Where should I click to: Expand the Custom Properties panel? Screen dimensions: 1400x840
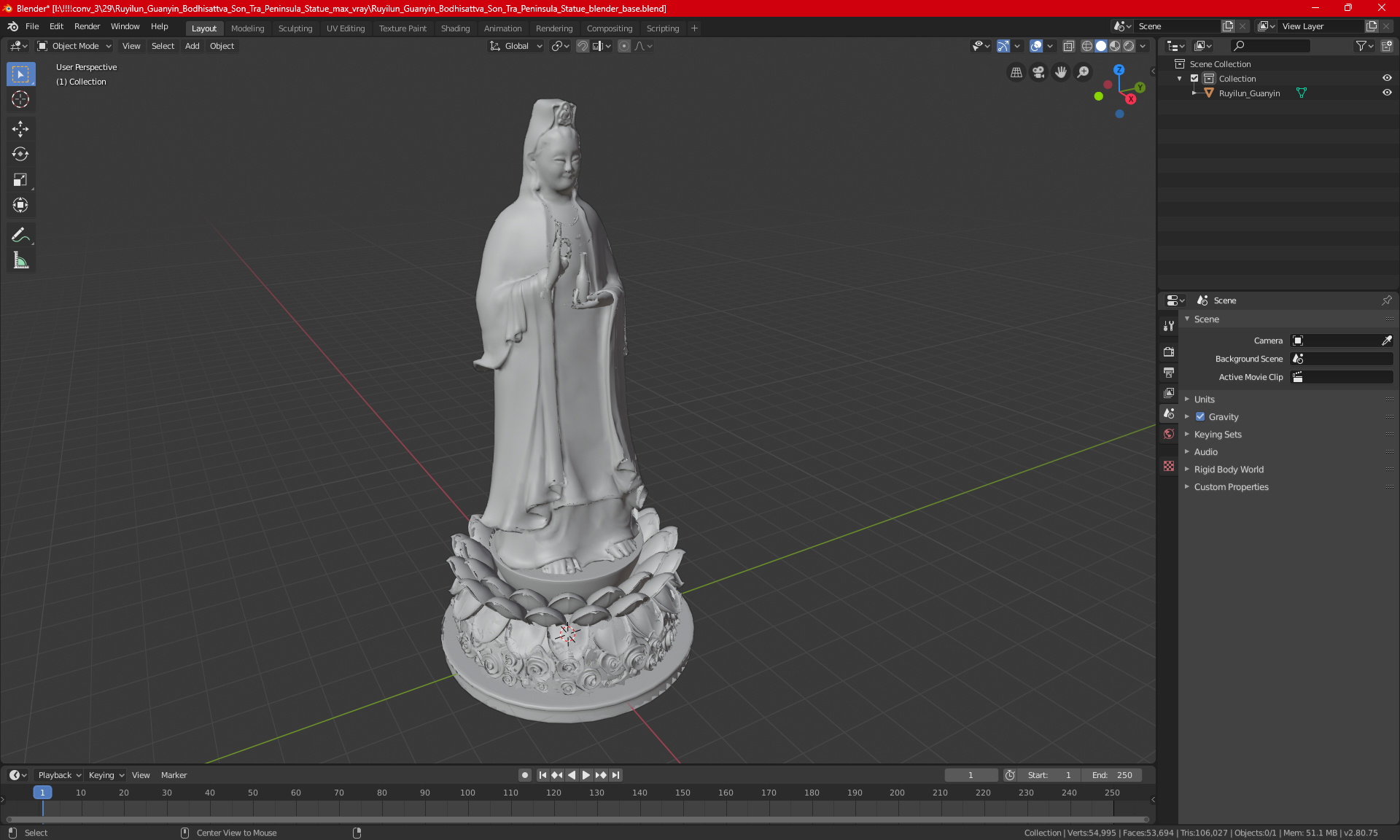click(1231, 487)
